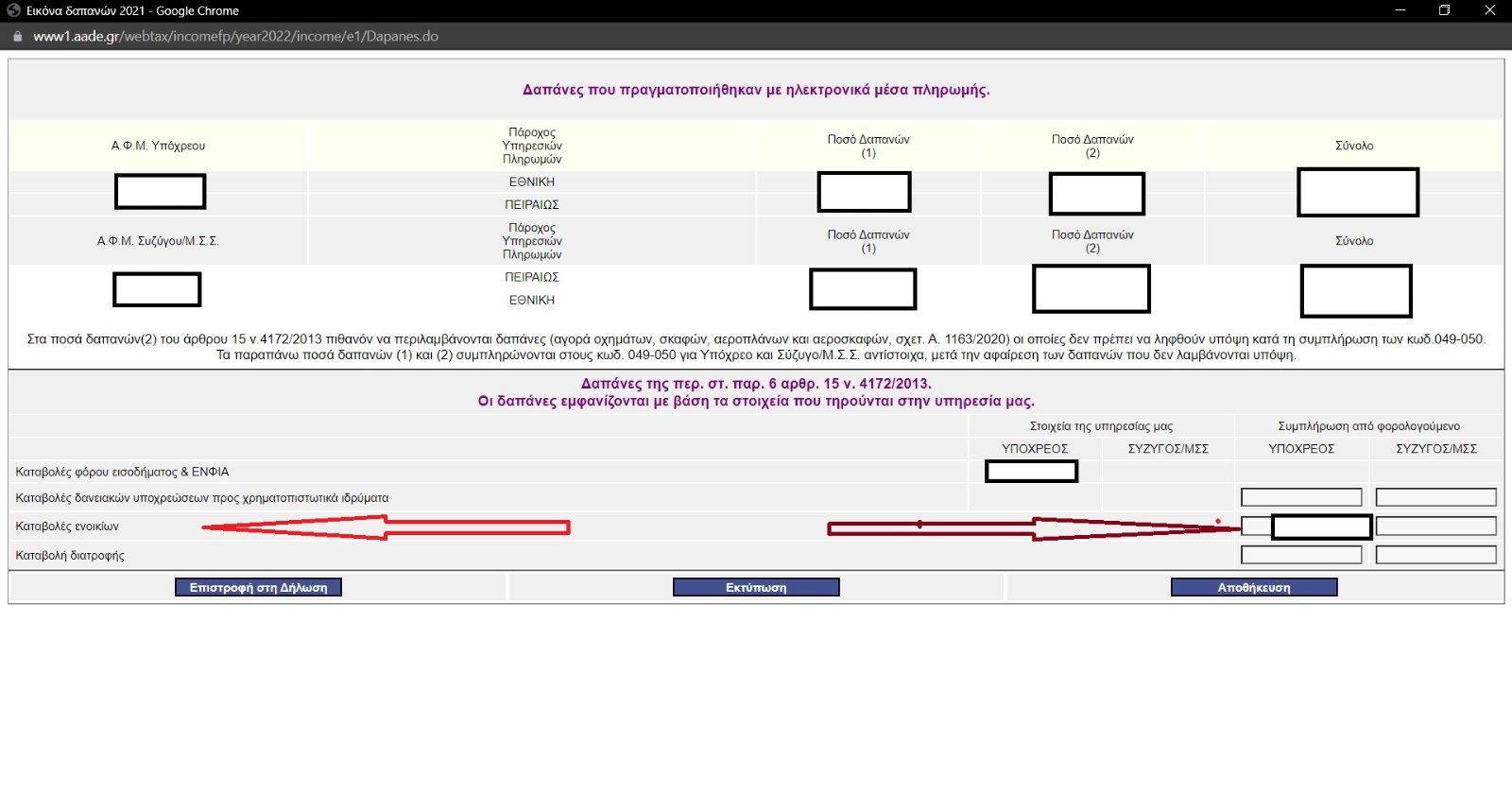Click the aade.gr URL in address bar
1512x795 pixels.
tap(236, 37)
